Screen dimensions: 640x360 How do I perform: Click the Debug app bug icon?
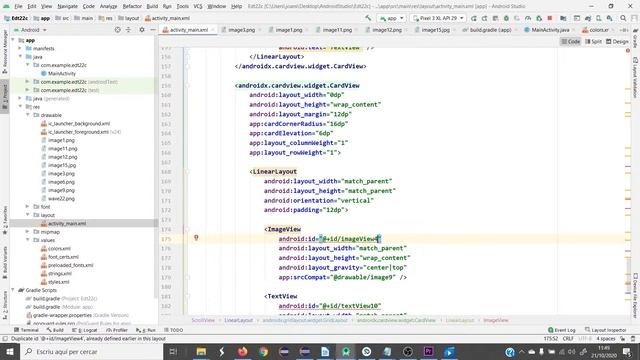click(506, 18)
